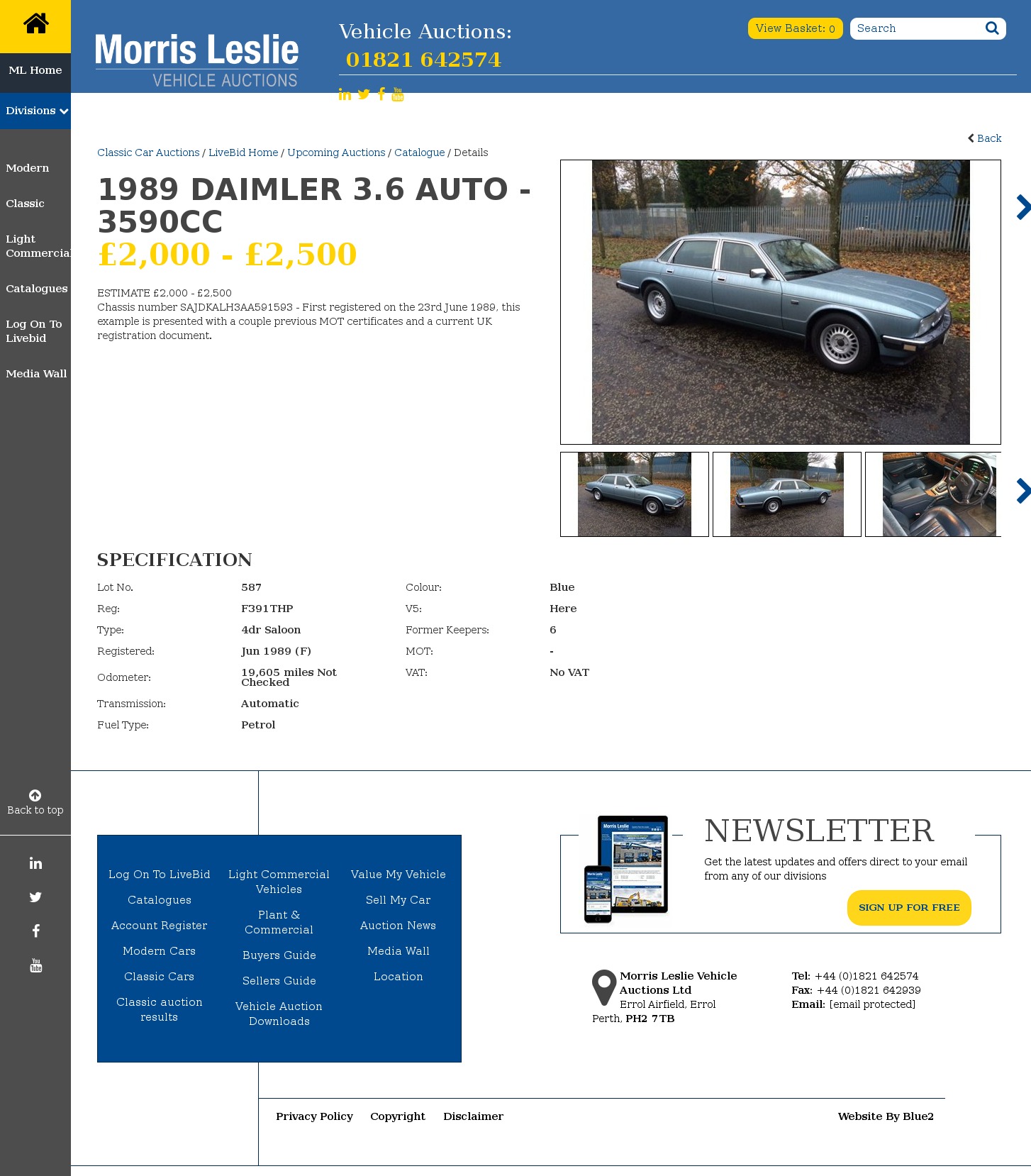Show next main car photo
The width and height of the screenshot is (1031, 1176).
[x=1022, y=207]
